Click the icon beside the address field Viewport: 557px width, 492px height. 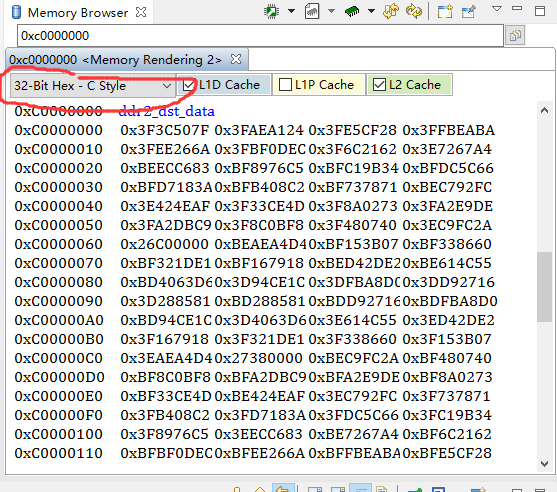pos(515,35)
